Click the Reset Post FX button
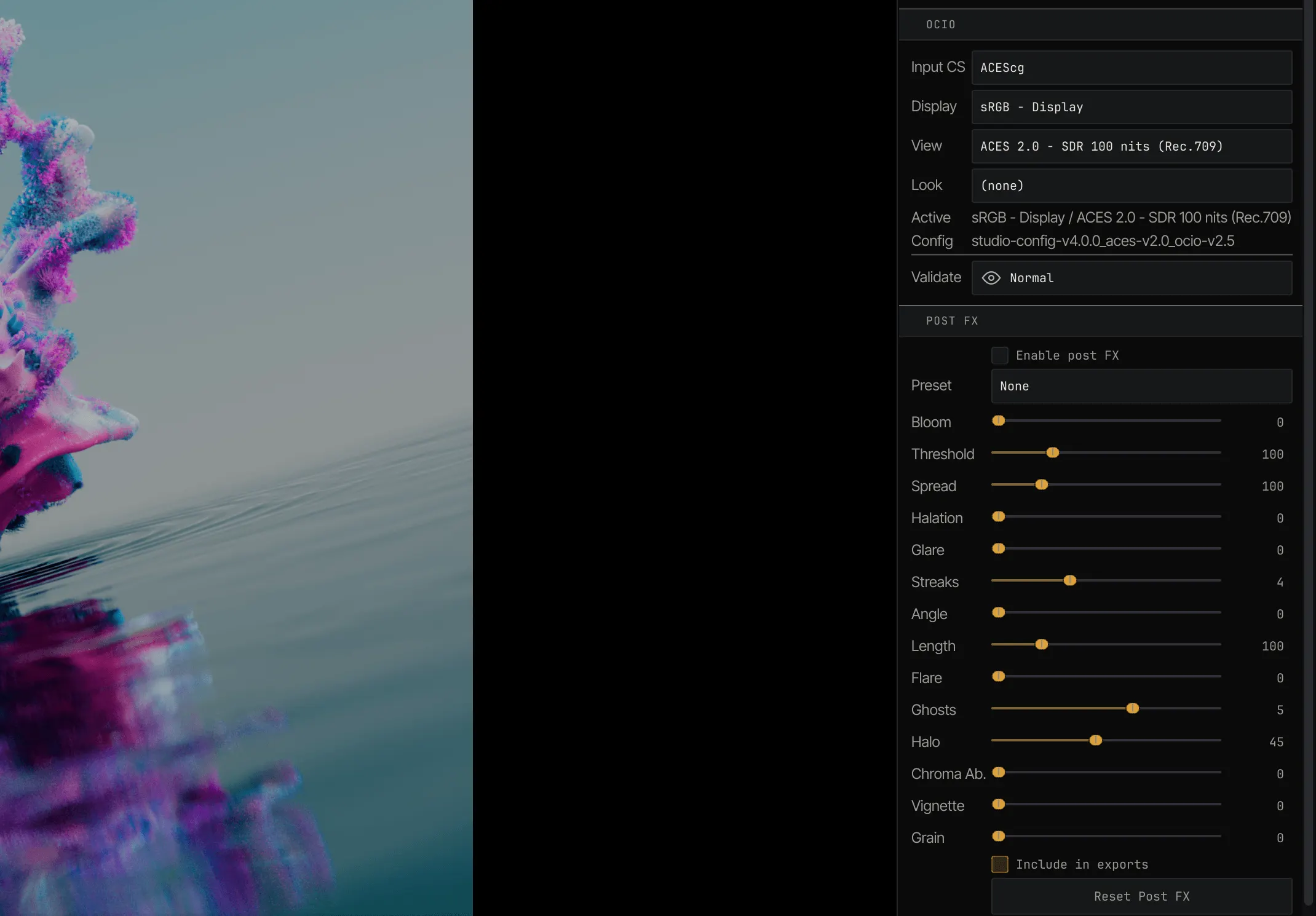Viewport: 1316px width, 916px height. pyautogui.click(x=1141, y=896)
